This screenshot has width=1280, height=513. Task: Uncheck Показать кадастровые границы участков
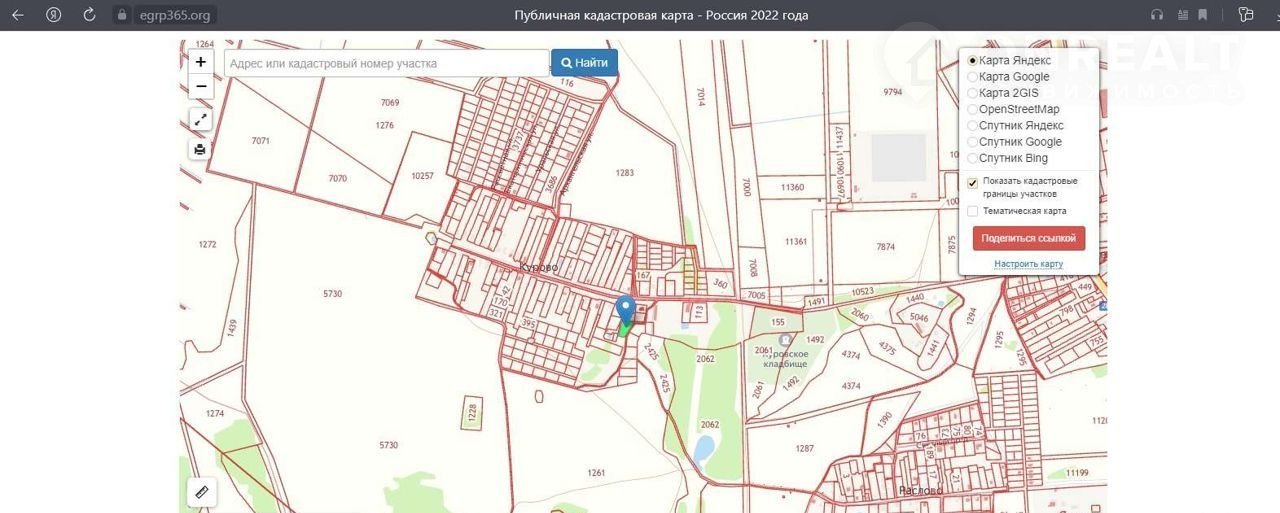coord(973,183)
